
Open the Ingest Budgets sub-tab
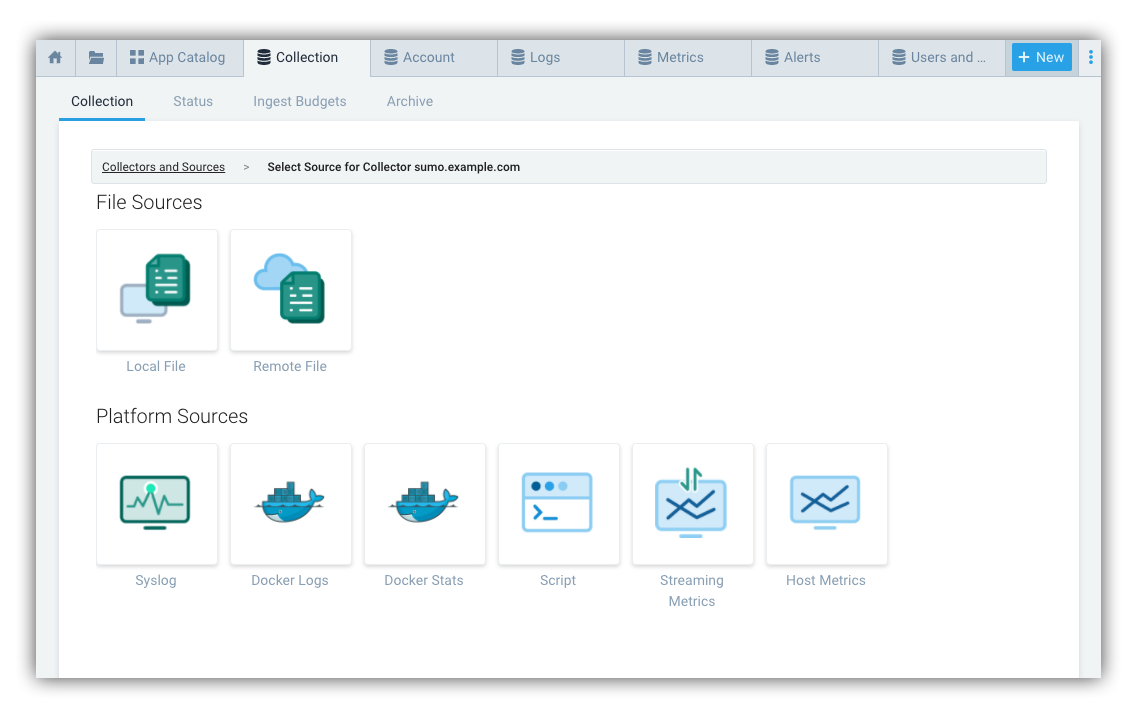[300, 101]
